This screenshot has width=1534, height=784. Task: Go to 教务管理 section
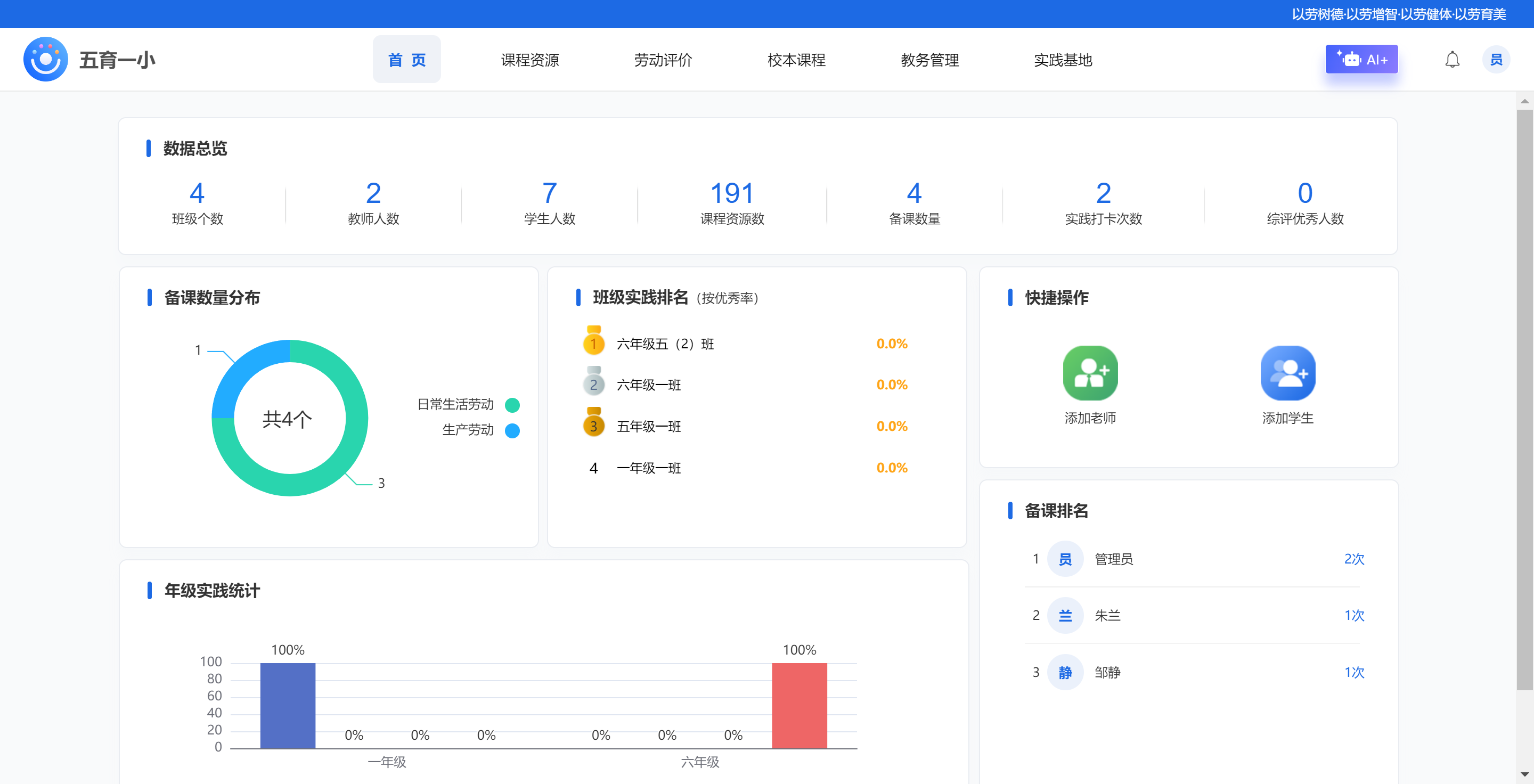coord(929,60)
